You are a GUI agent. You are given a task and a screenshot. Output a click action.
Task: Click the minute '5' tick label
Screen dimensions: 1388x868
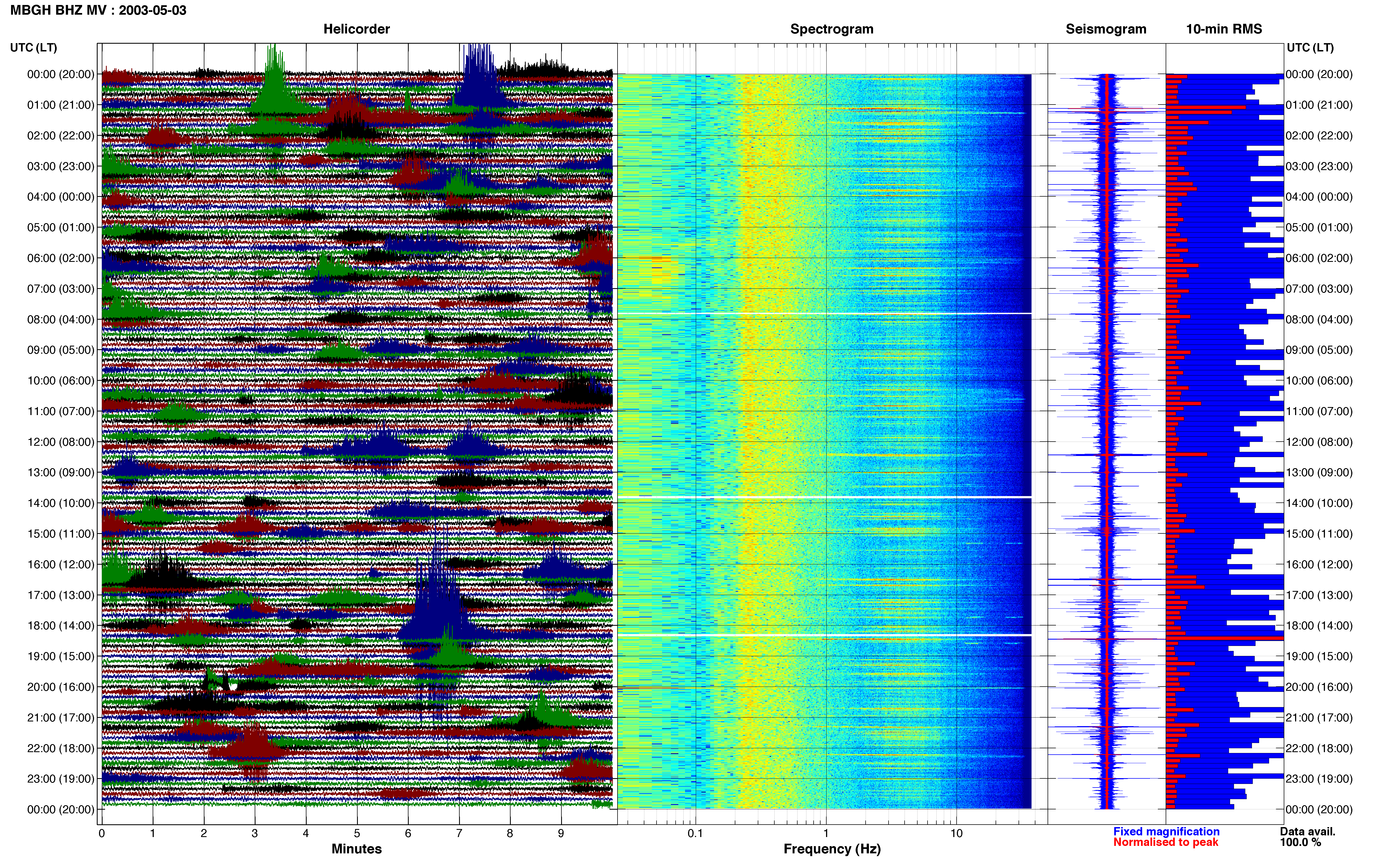(357, 833)
